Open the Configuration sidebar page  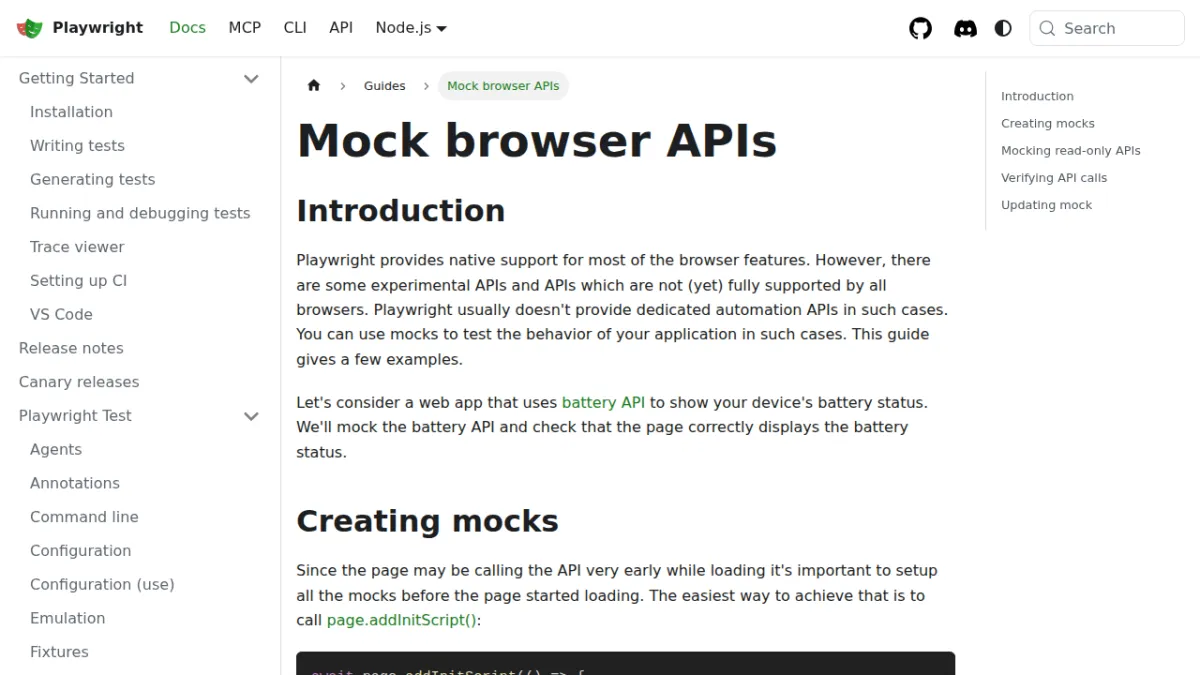(80, 551)
